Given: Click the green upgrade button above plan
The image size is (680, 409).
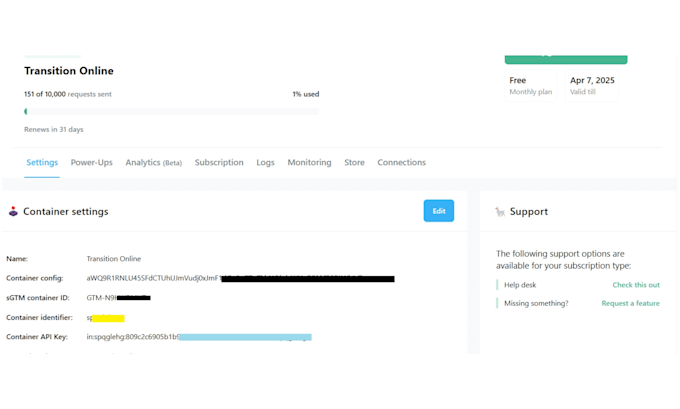Looking at the screenshot, I should (566, 59).
